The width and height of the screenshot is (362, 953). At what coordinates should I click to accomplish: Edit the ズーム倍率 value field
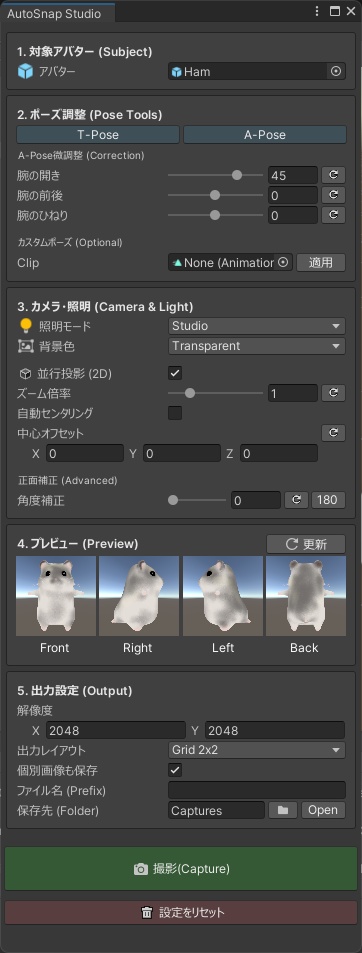point(293,393)
